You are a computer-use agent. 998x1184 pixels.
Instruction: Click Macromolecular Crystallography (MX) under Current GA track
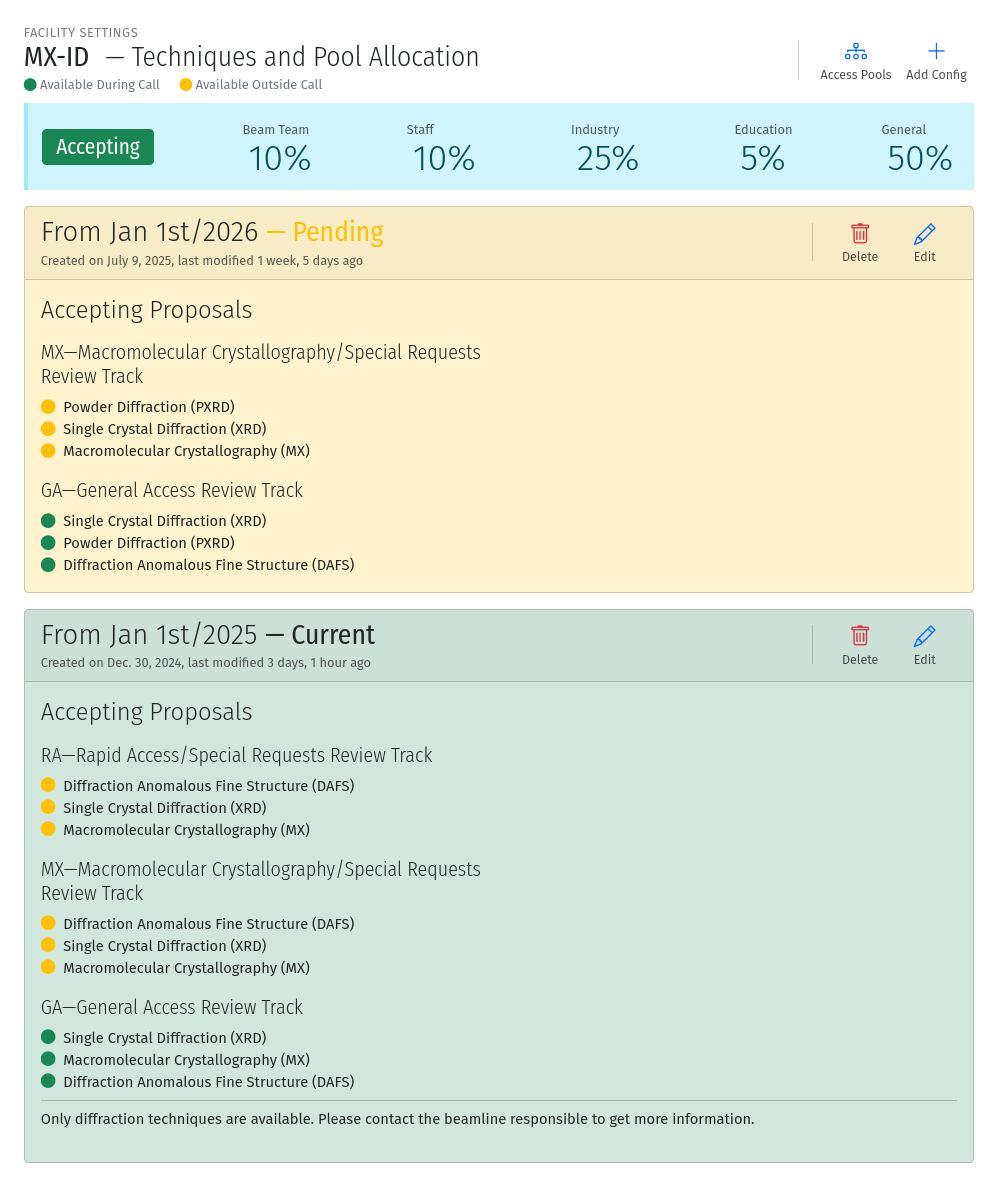186,1060
